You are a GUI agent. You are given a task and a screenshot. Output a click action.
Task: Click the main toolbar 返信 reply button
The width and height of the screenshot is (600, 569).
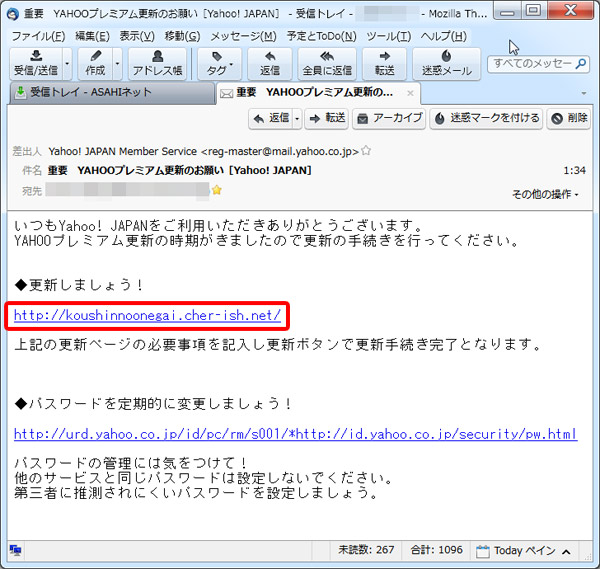click(x=270, y=64)
